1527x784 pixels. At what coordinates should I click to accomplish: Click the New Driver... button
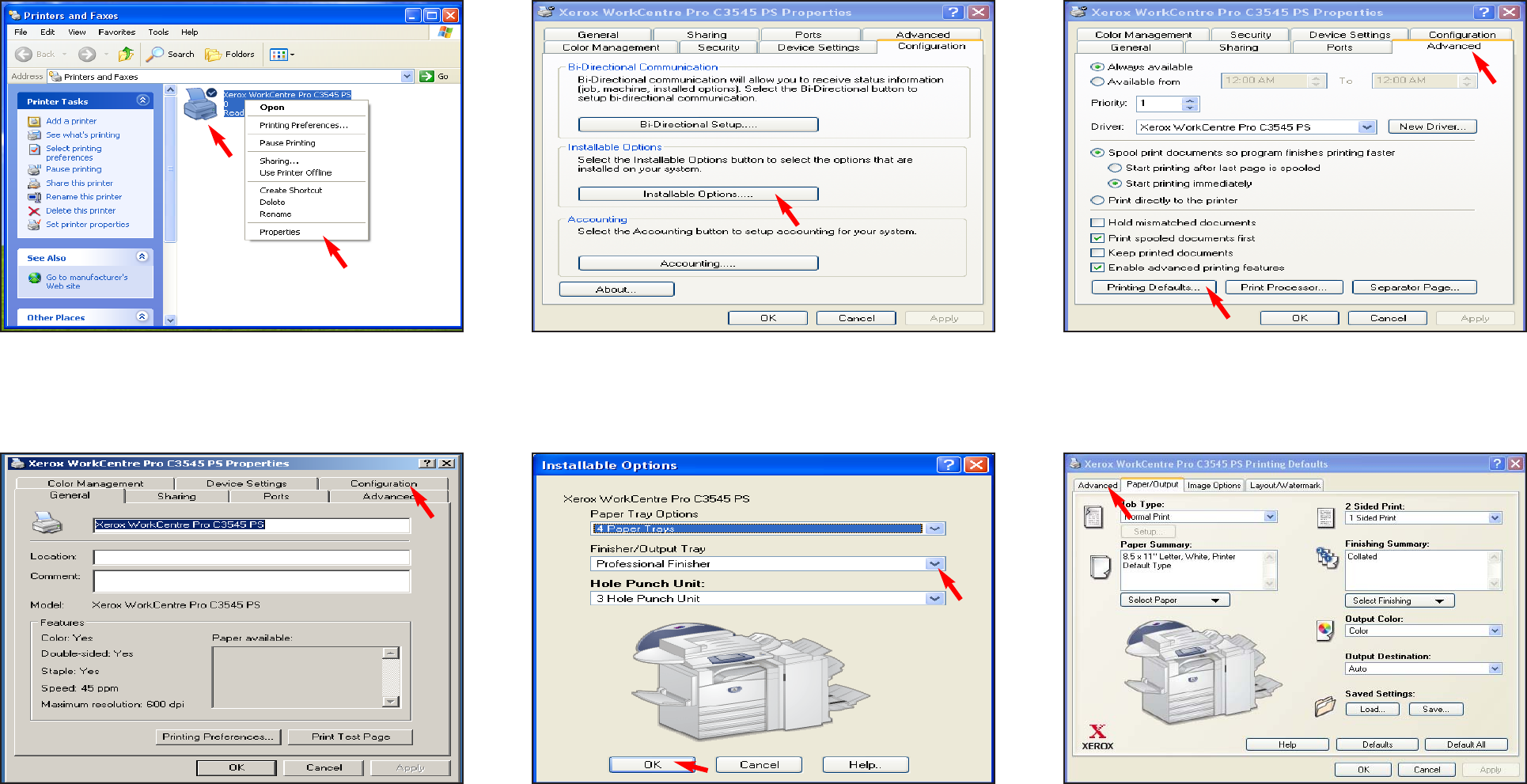click(1433, 127)
